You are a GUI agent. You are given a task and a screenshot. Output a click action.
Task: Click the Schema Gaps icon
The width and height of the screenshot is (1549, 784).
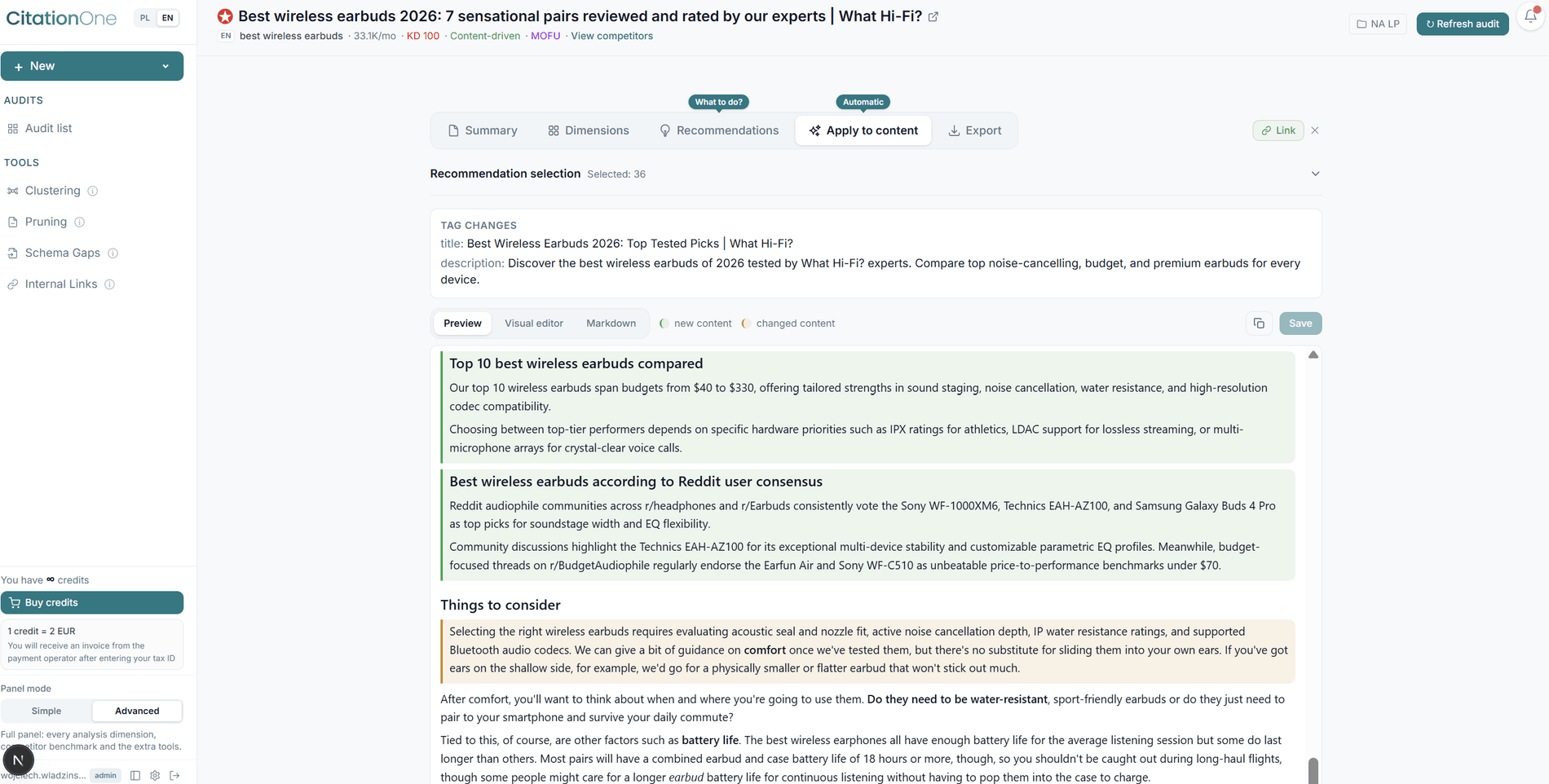[13, 253]
